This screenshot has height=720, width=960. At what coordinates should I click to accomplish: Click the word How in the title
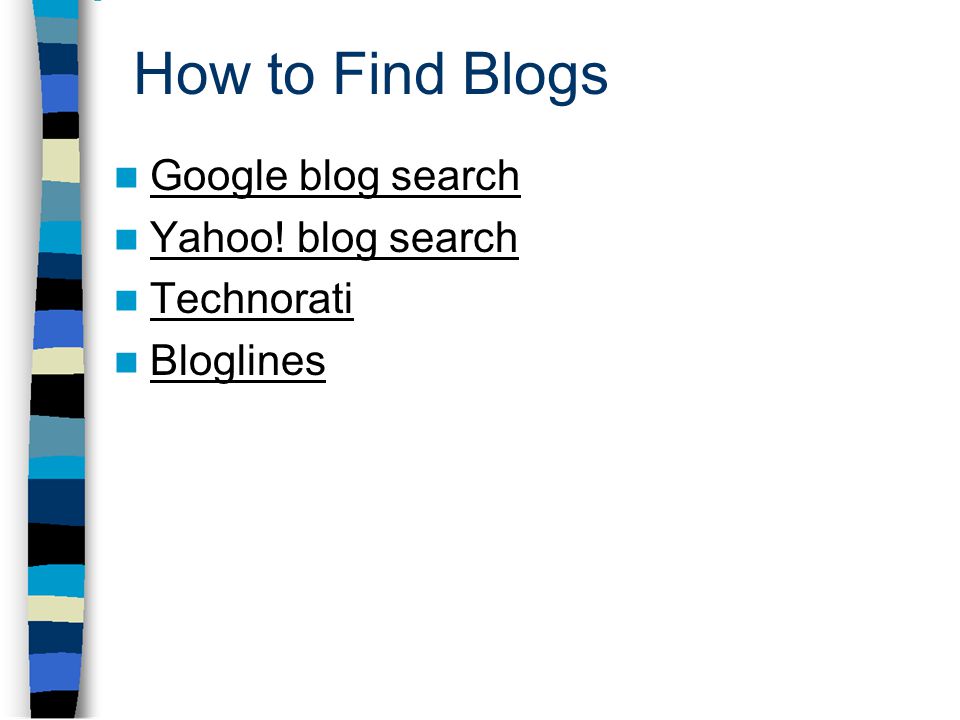192,73
